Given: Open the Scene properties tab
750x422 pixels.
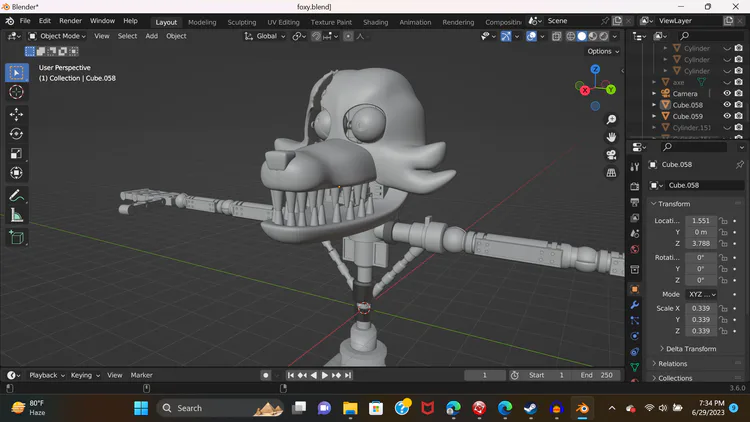Looking at the screenshot, I should (x=635, y=233).
